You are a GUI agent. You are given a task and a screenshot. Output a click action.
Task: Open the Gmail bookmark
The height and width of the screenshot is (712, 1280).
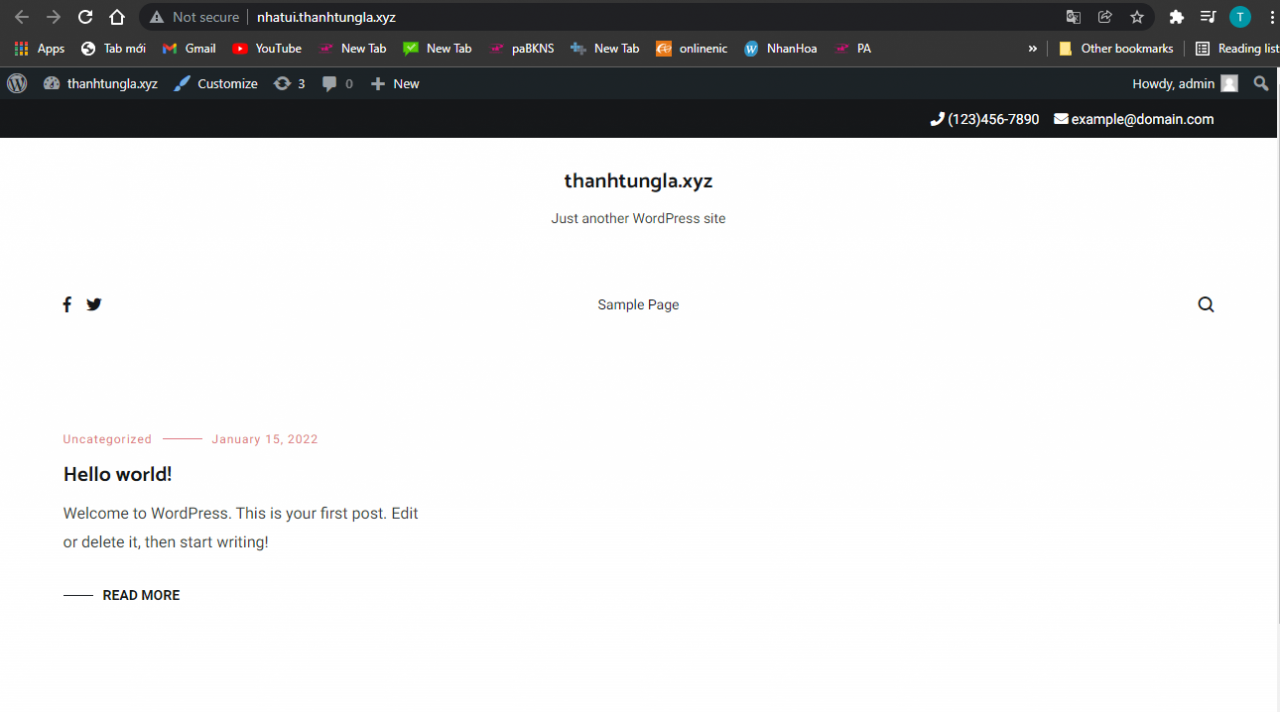coord(189,48)
